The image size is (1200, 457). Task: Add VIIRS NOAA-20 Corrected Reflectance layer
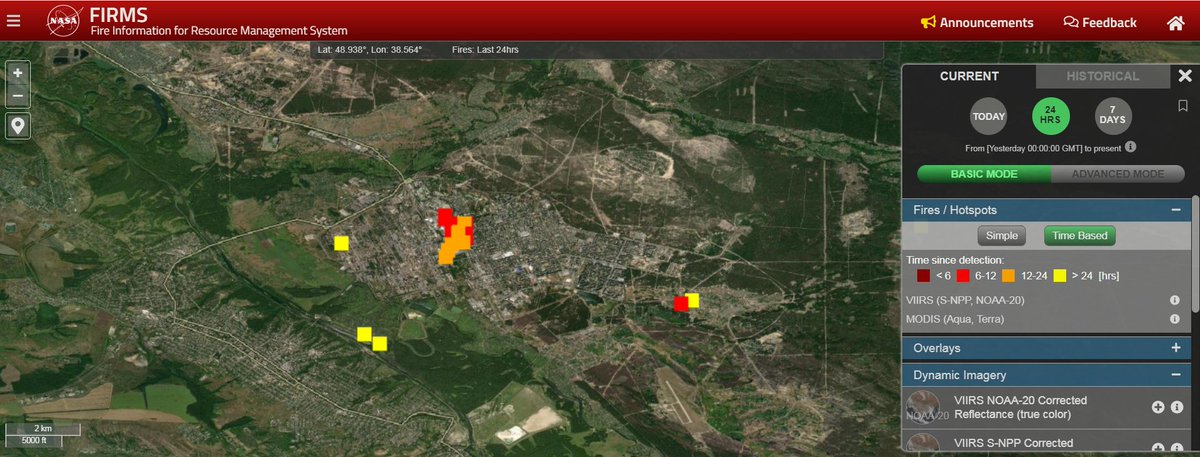[1158, 407]
